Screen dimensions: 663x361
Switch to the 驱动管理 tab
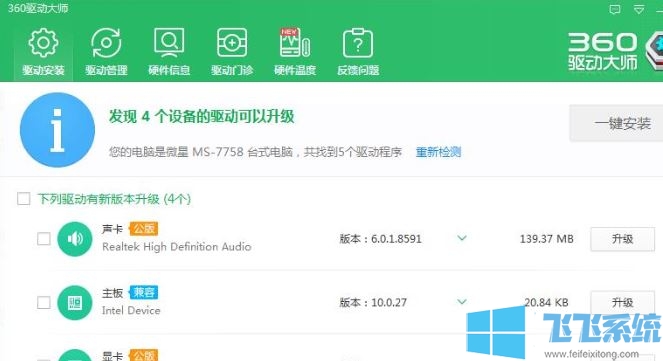point(106,52)
